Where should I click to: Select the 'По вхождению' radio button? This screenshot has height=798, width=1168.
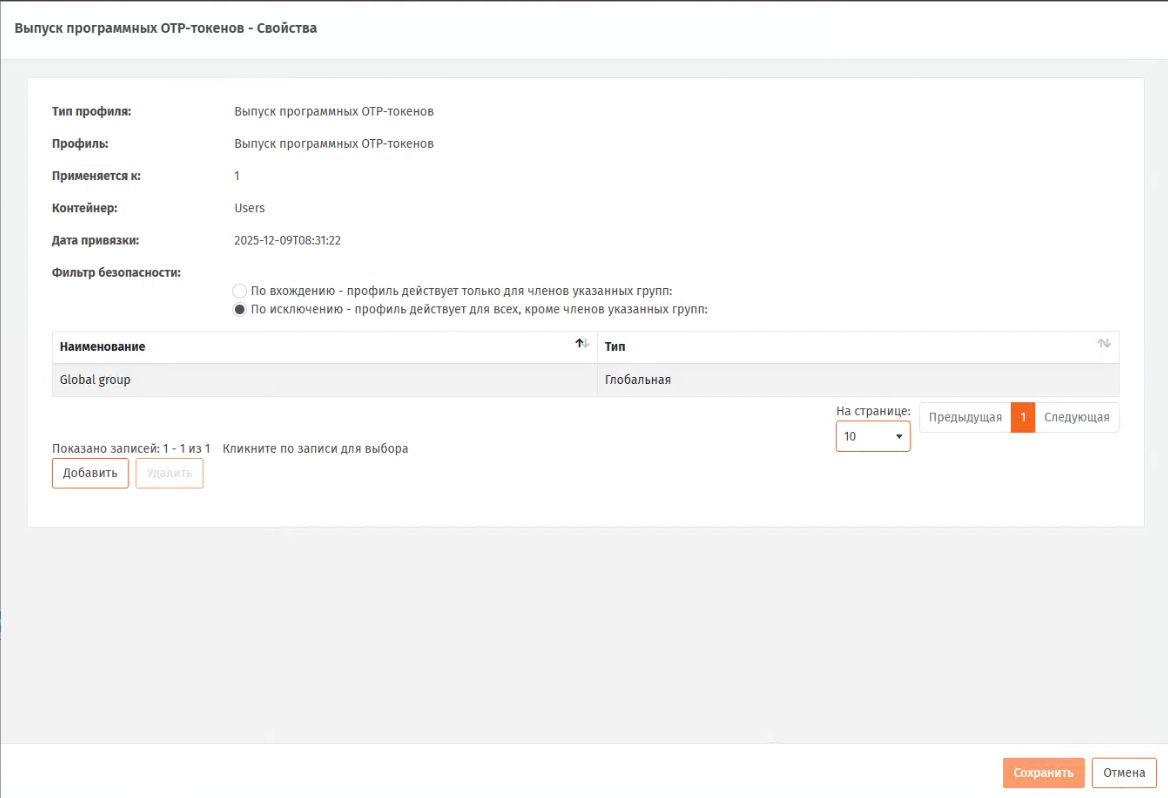239,291
